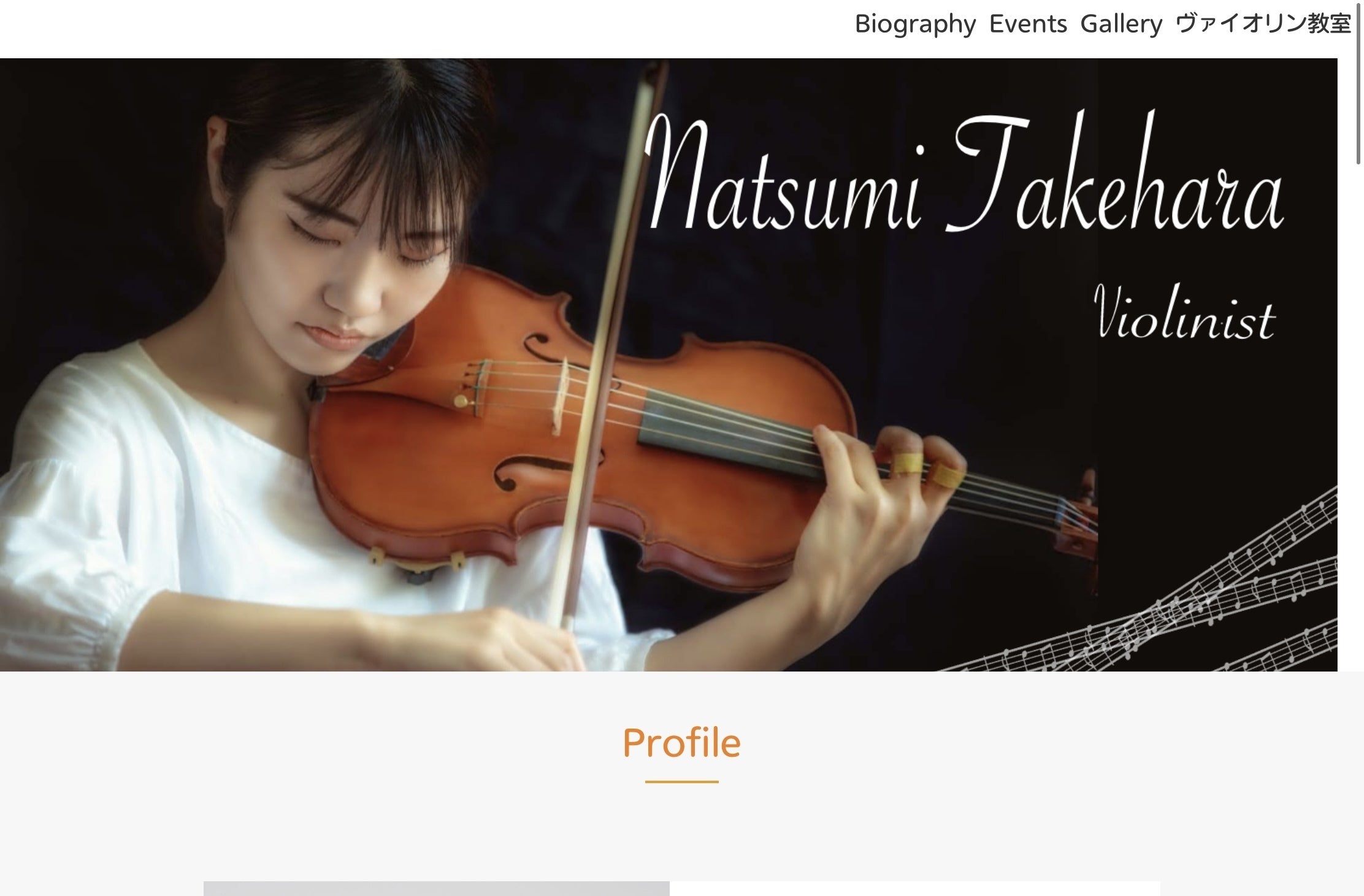Click the violin bow in the photo

pos(604,343)
